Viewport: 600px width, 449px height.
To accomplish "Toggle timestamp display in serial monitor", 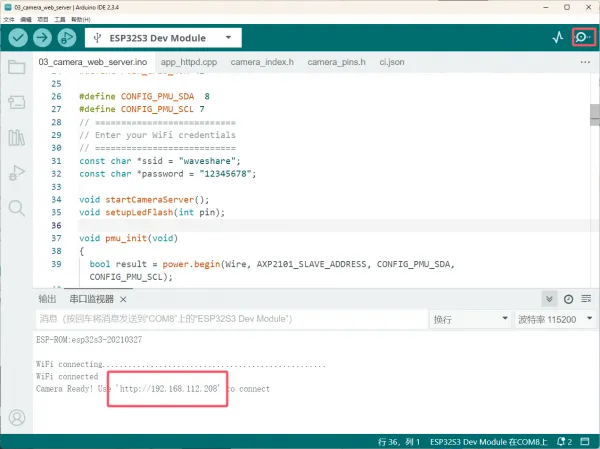I will (x=568, y=299).
